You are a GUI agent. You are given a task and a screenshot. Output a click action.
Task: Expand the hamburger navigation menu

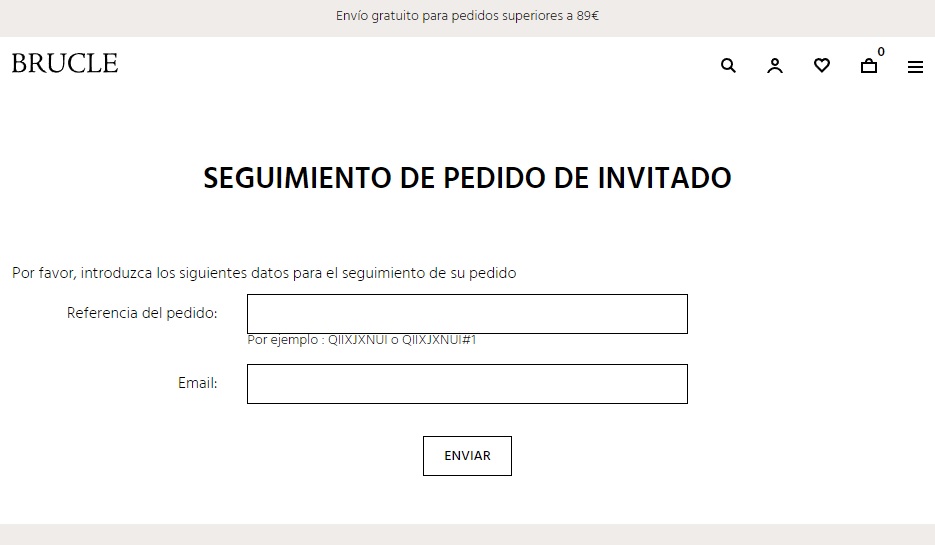point(915,67)
